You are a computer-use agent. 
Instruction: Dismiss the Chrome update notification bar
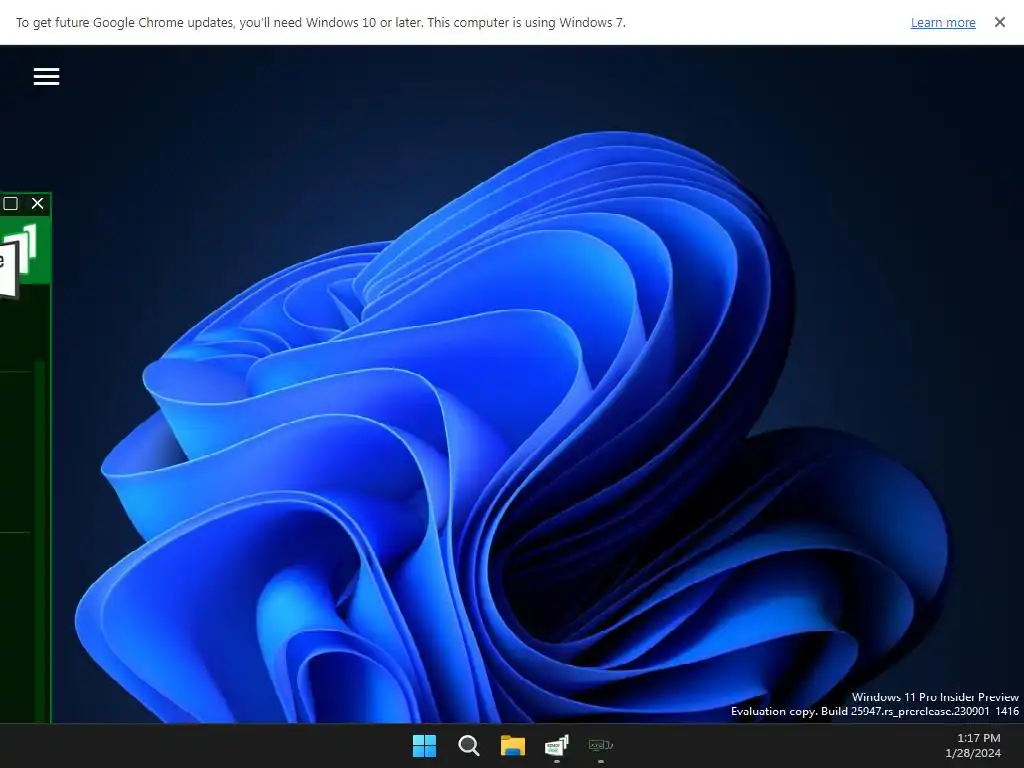tap(1000, 22)
